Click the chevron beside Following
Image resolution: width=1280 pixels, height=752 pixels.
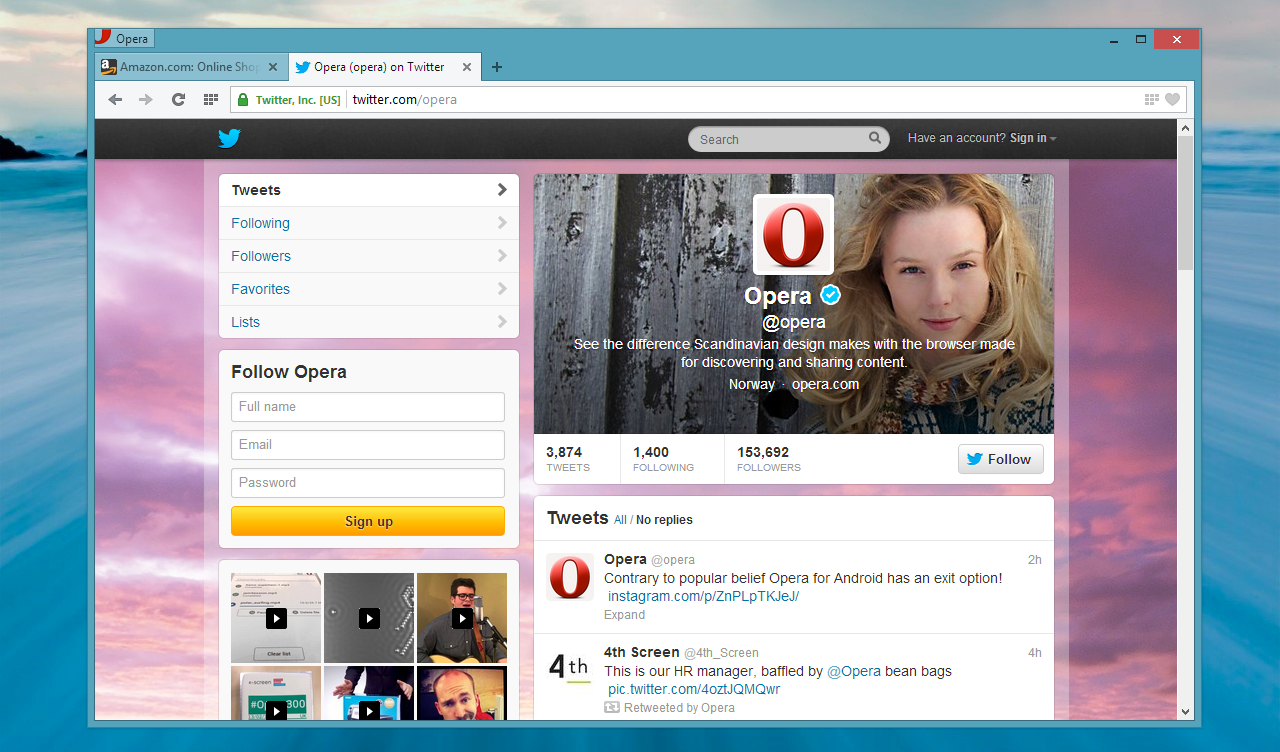coord(502,223)
